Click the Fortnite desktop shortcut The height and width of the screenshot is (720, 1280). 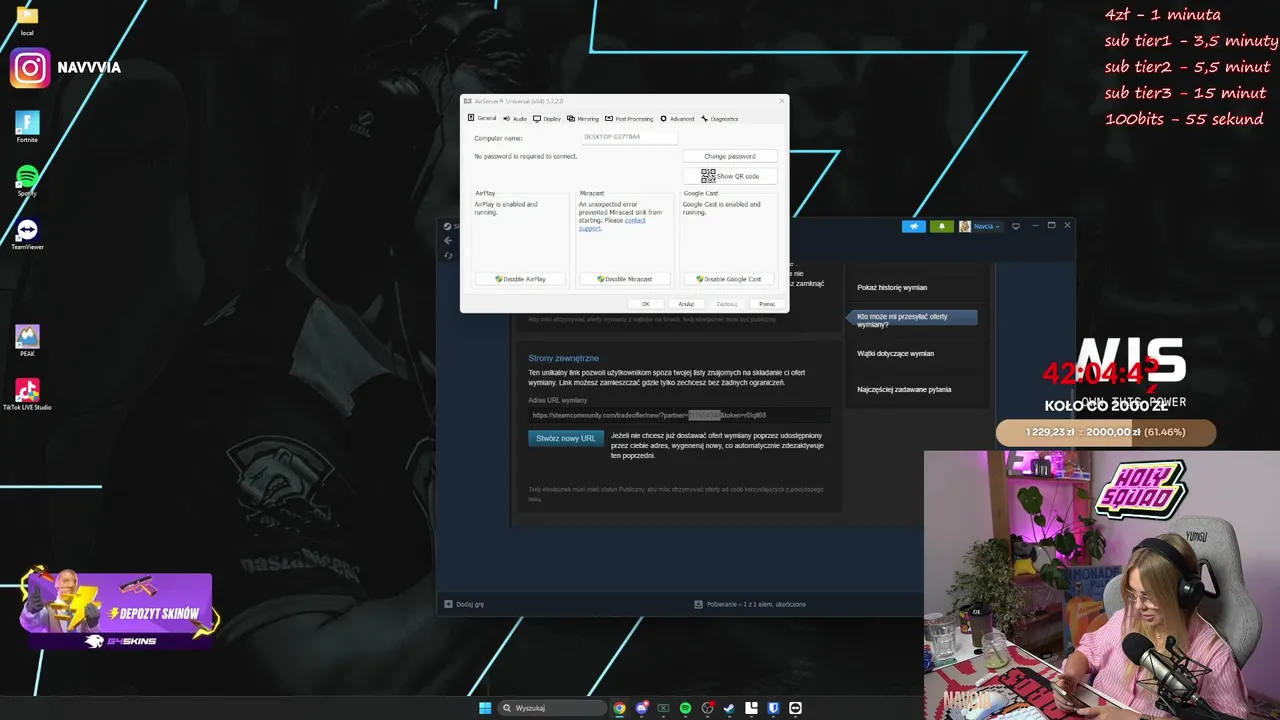pyautogui.click(x=27, y=126)
